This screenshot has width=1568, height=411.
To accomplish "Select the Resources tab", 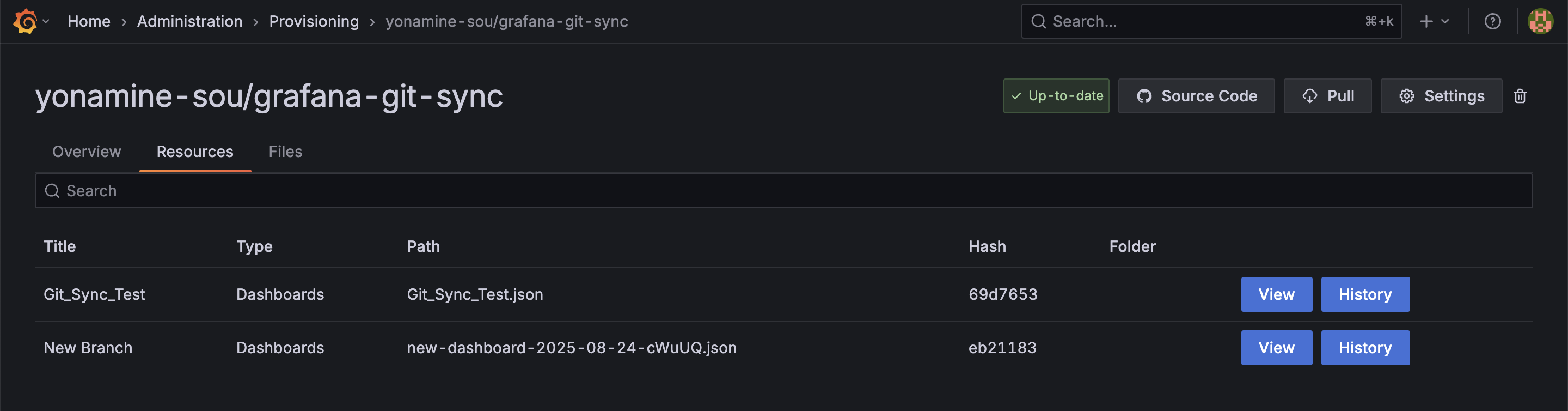I will tap(195, 151).
